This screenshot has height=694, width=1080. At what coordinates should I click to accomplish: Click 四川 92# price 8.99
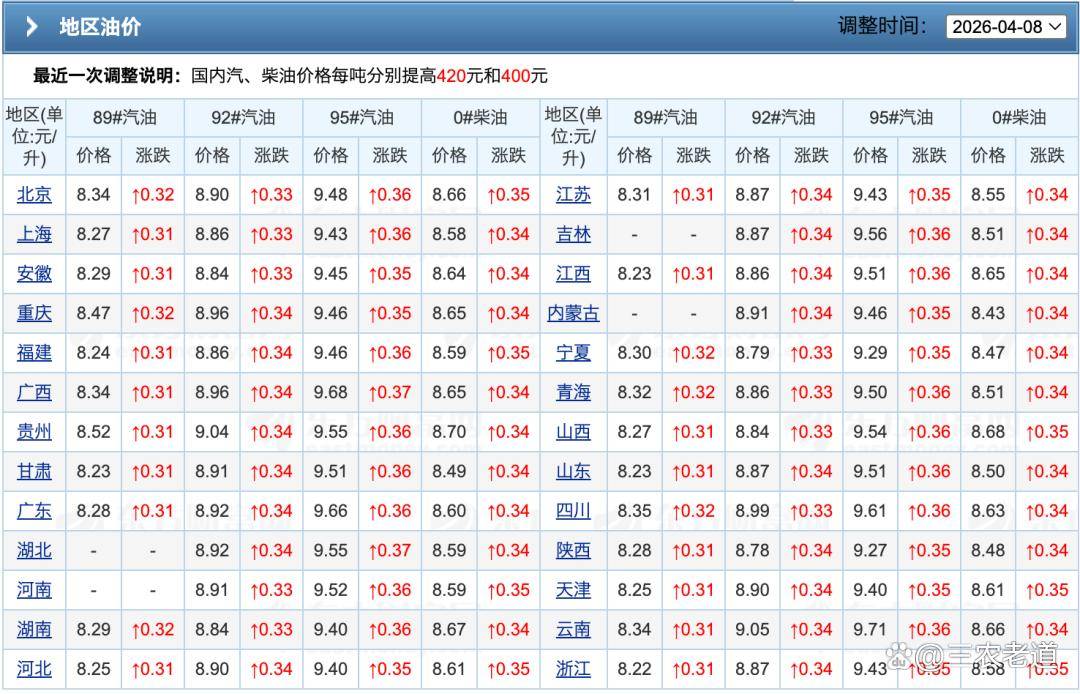point(752,511)
